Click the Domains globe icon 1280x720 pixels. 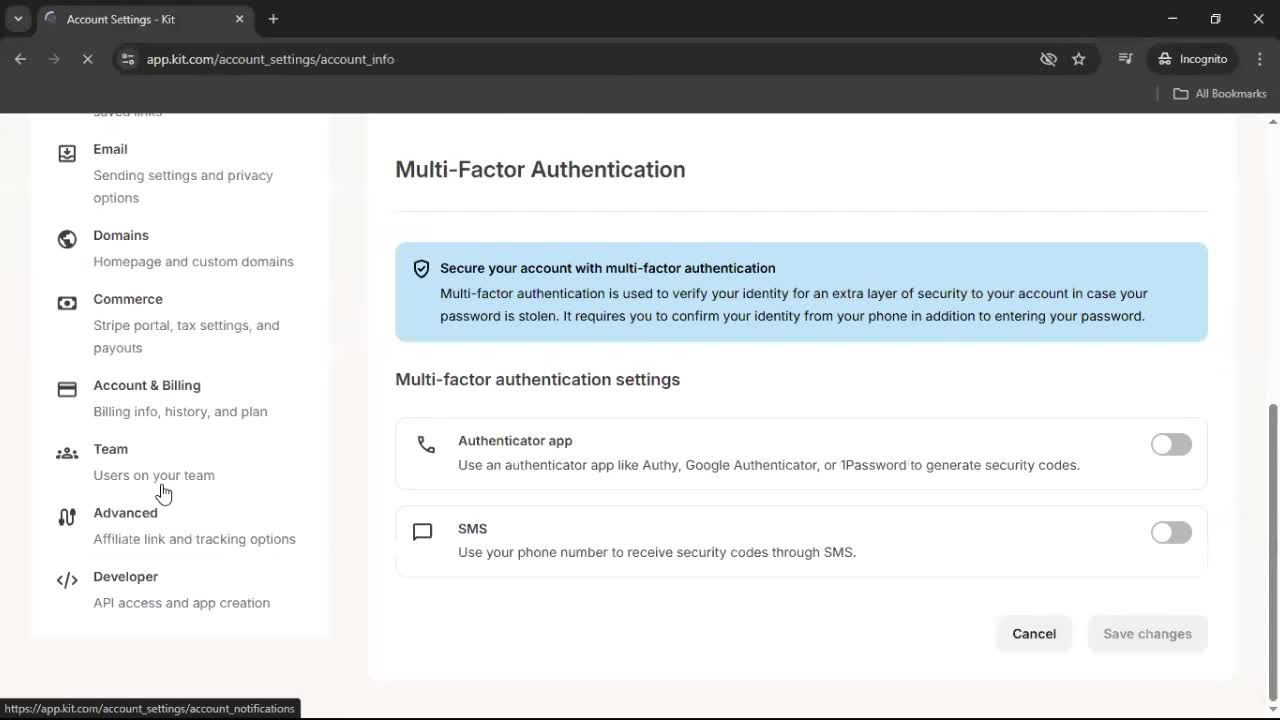(x=67, y=239)
